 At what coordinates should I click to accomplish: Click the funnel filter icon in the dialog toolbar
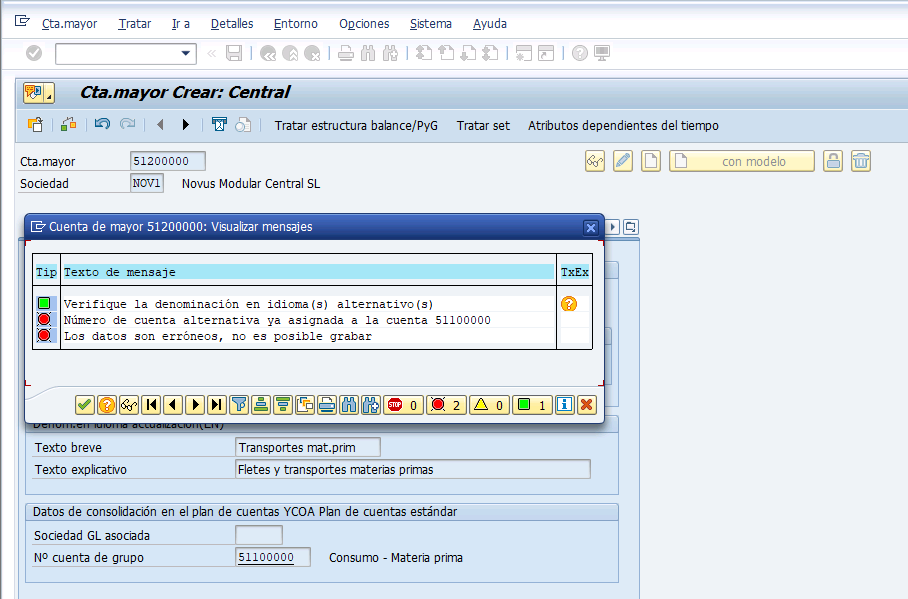(239, 405)
